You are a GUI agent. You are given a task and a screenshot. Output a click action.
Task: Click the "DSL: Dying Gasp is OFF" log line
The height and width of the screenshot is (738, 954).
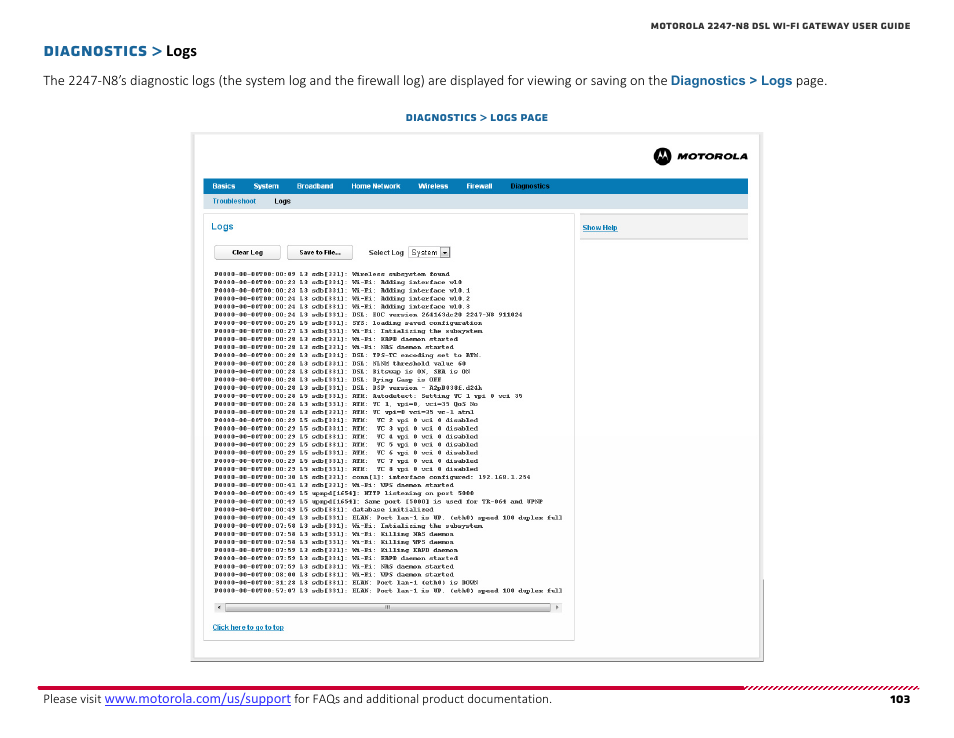(x=327, y=380)
